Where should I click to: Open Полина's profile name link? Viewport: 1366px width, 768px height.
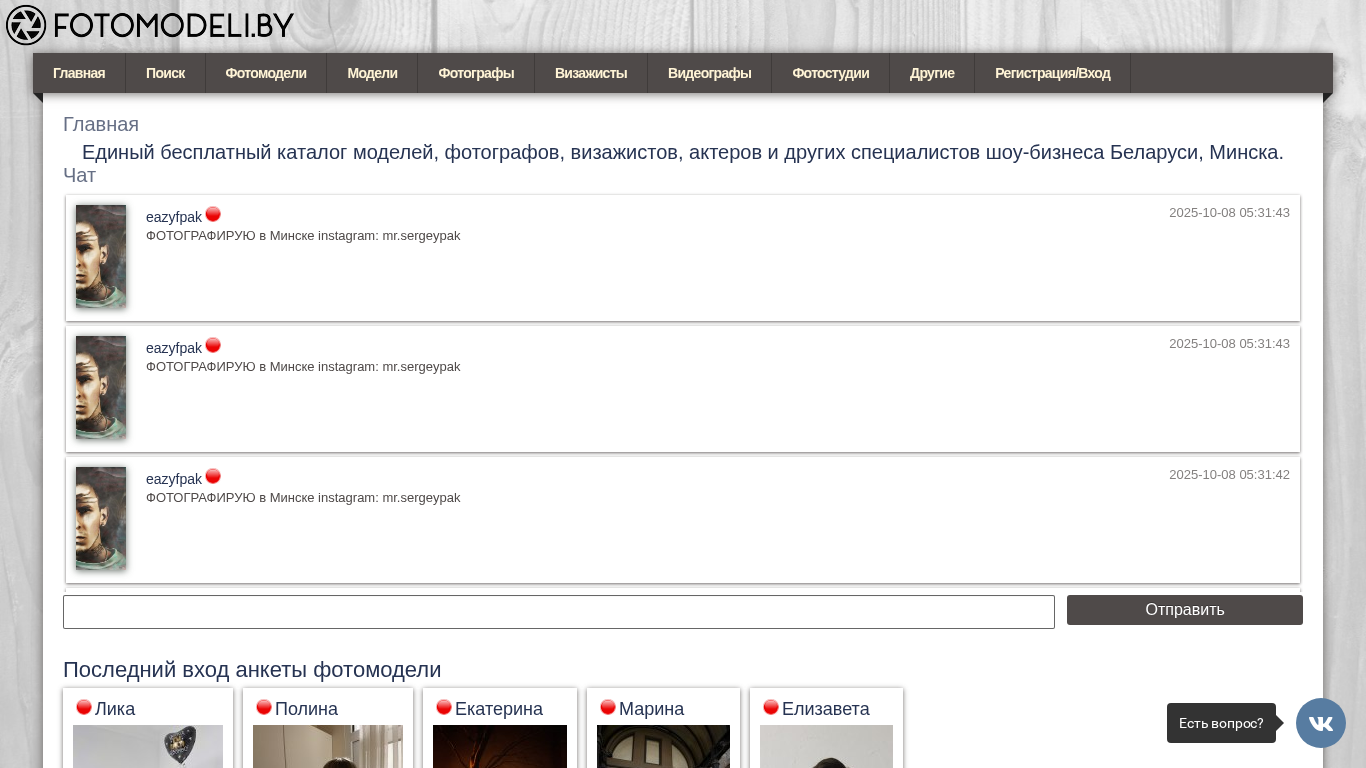click(306, 709)
